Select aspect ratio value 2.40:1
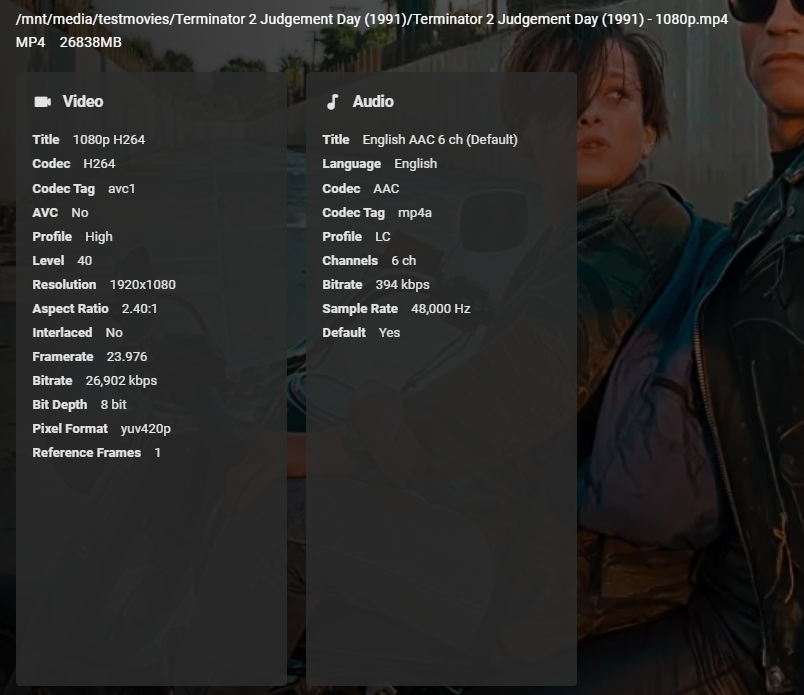Image resolution: width=804 pixels, height=695 pixels. pos(139,309)
